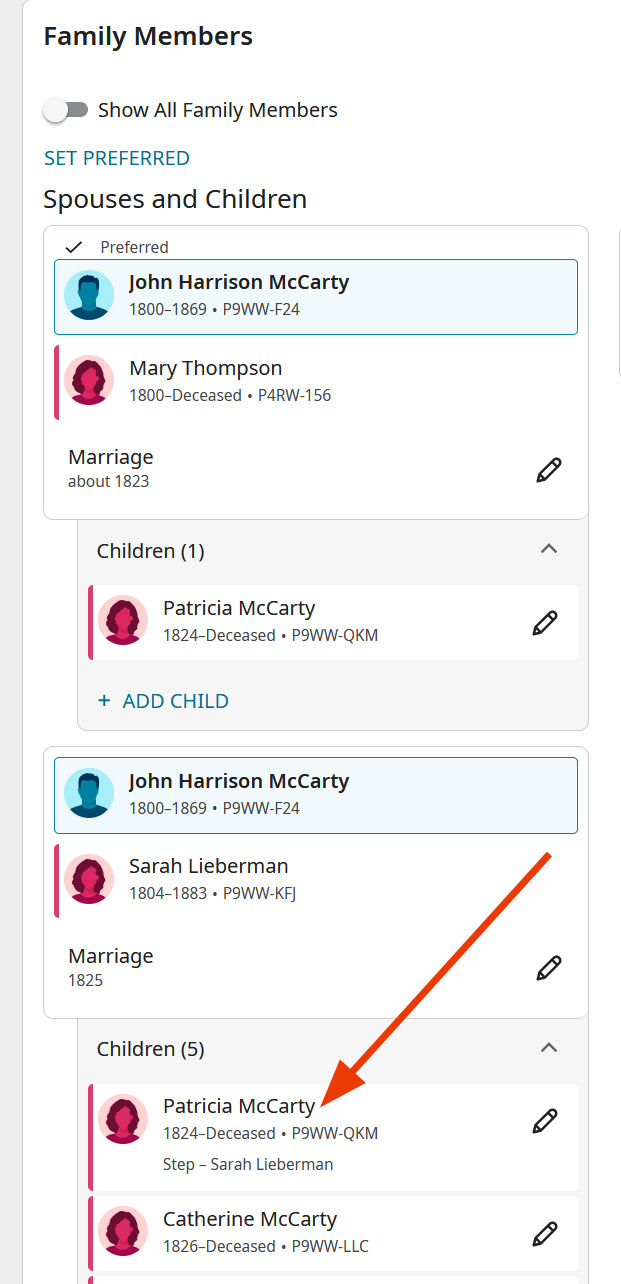This screenshot has width=621, height=1284.
Task: Select the preferred John Harrison McCarty card
Action: pyautogui.click(x=238, y=282)
